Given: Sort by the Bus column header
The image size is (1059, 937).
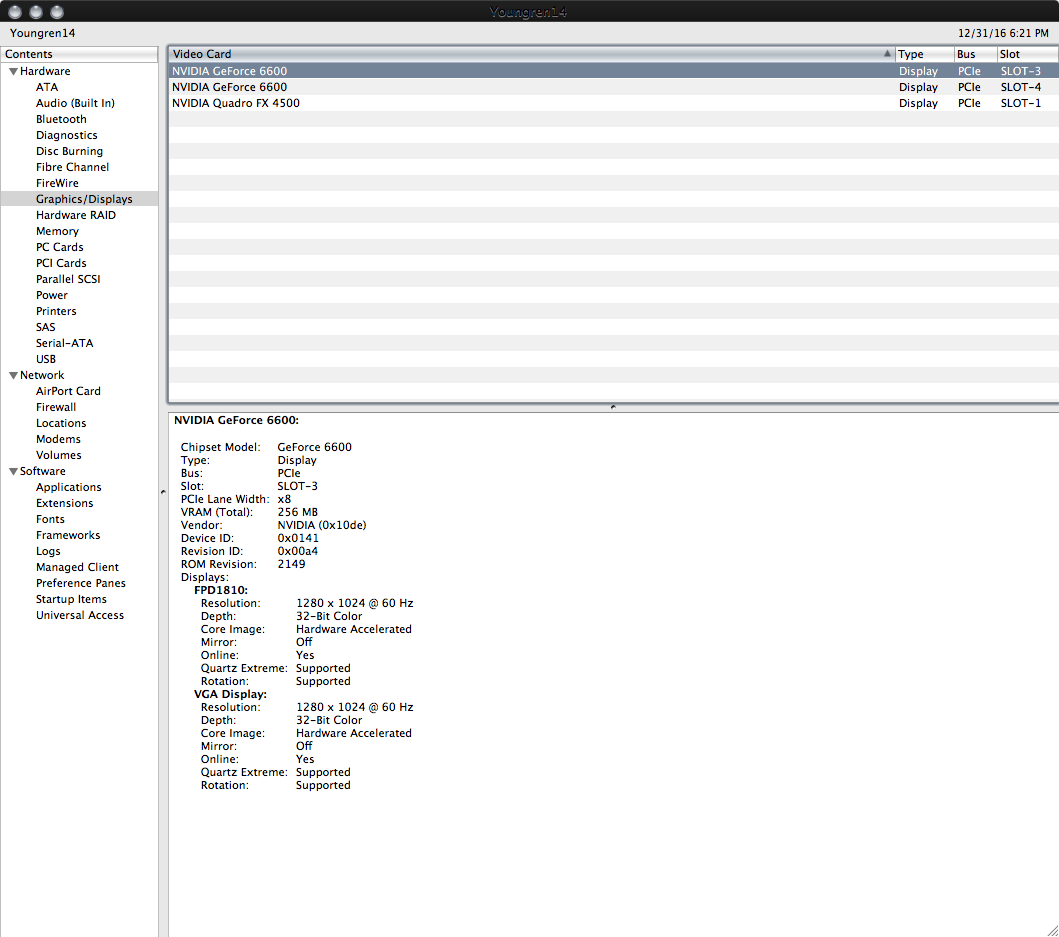Looking at the screenshot, I should click(x=975, y=54).
